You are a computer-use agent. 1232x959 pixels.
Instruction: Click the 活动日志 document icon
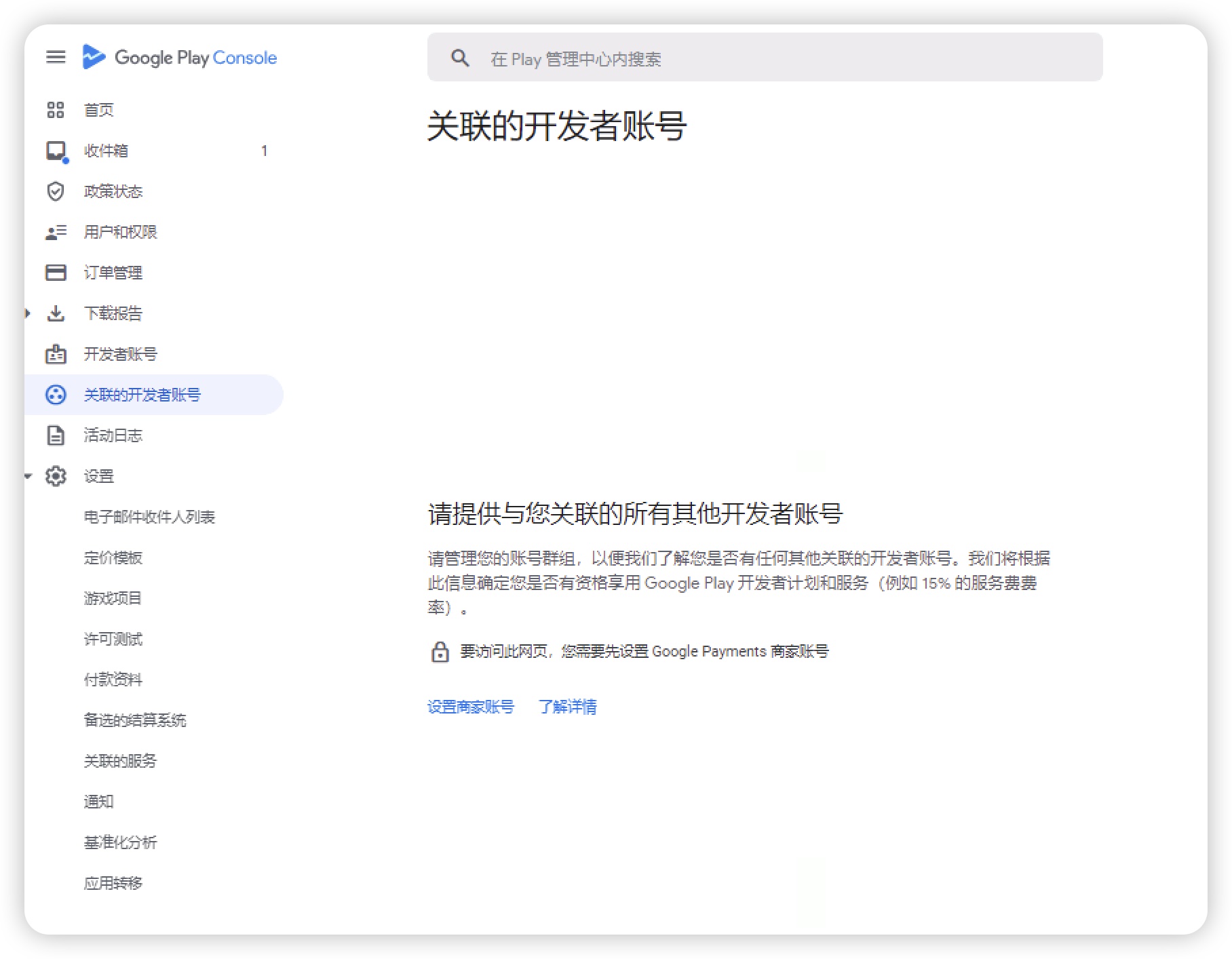point(56,435)
